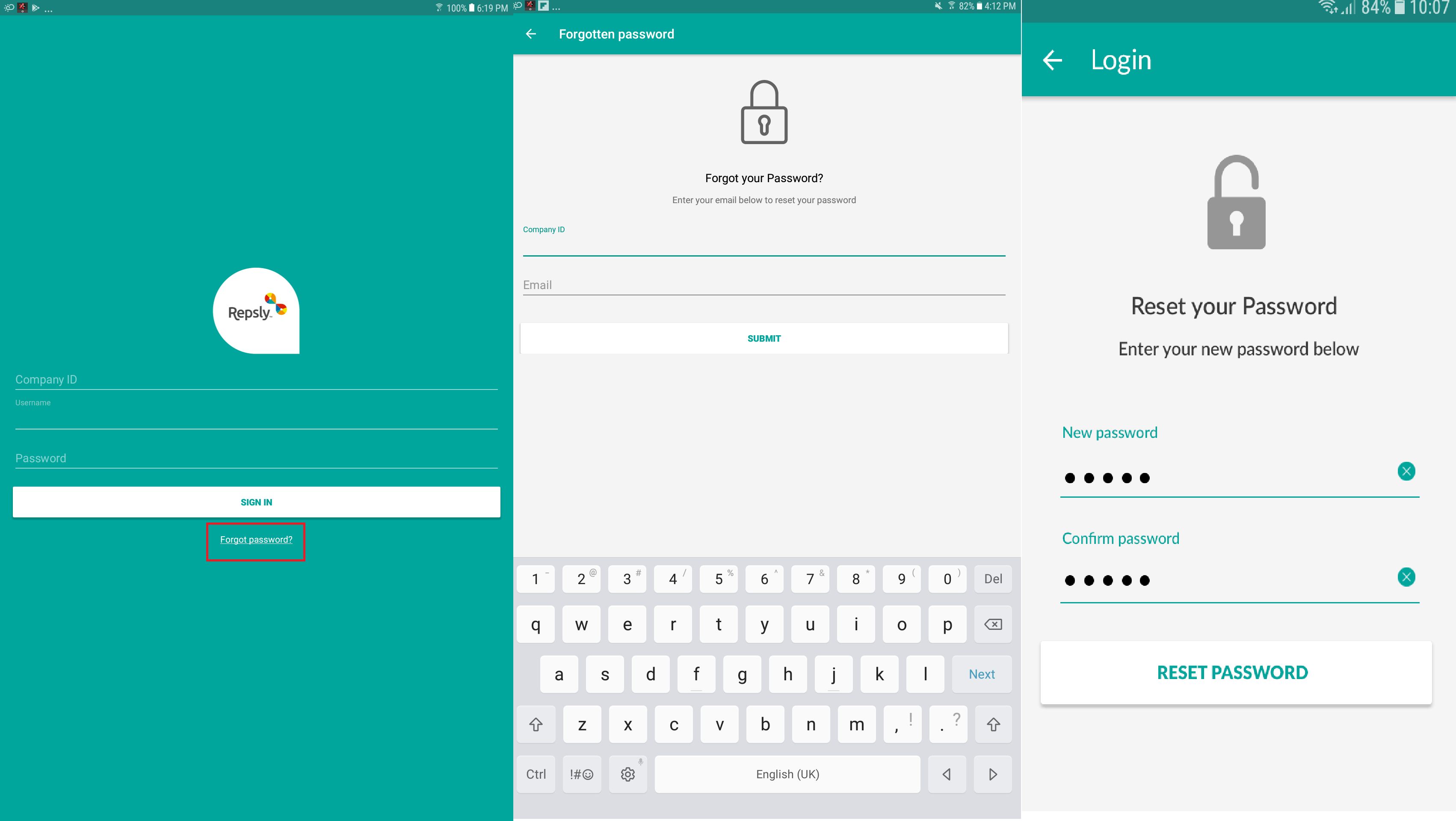Screen dimensions: 1456x821
Task: Tap the right shift key
Action: (x=993, y=724)
